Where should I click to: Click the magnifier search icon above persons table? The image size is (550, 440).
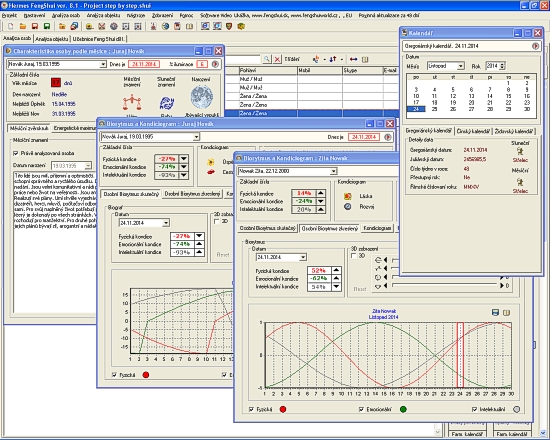click(x=267, y=59)
